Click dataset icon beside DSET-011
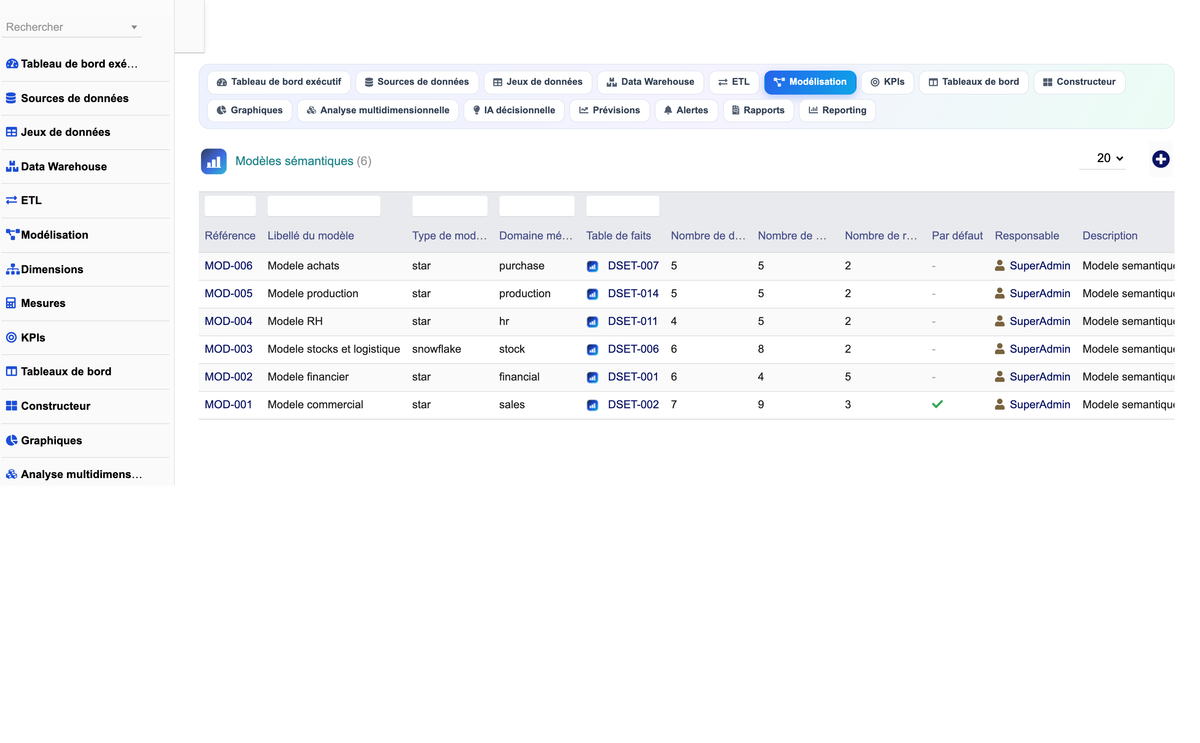The height and width of the screenshot is (743, 1200). coord(592,322)
